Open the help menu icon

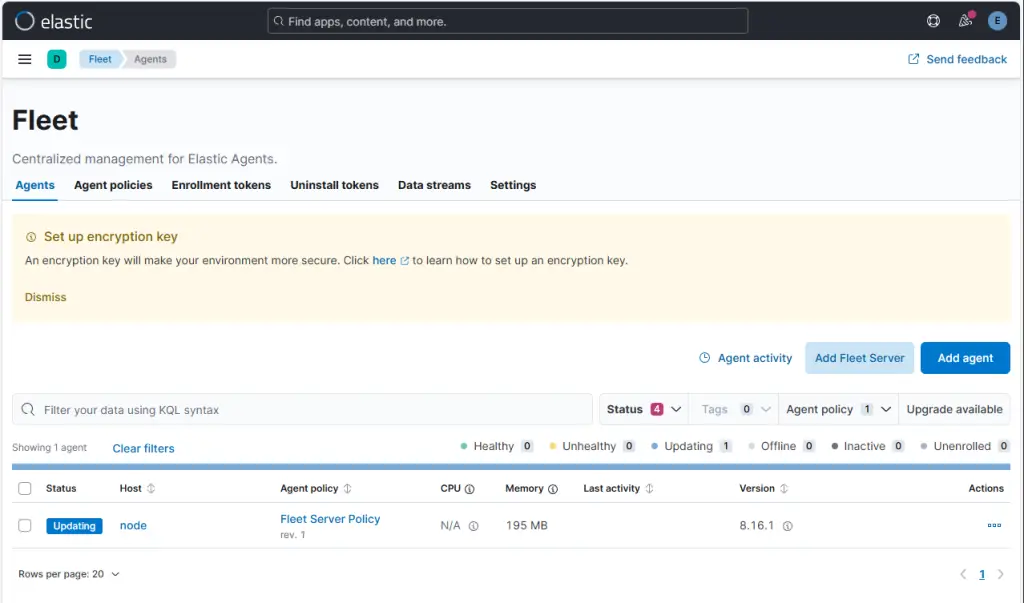[x=933, y=21]
